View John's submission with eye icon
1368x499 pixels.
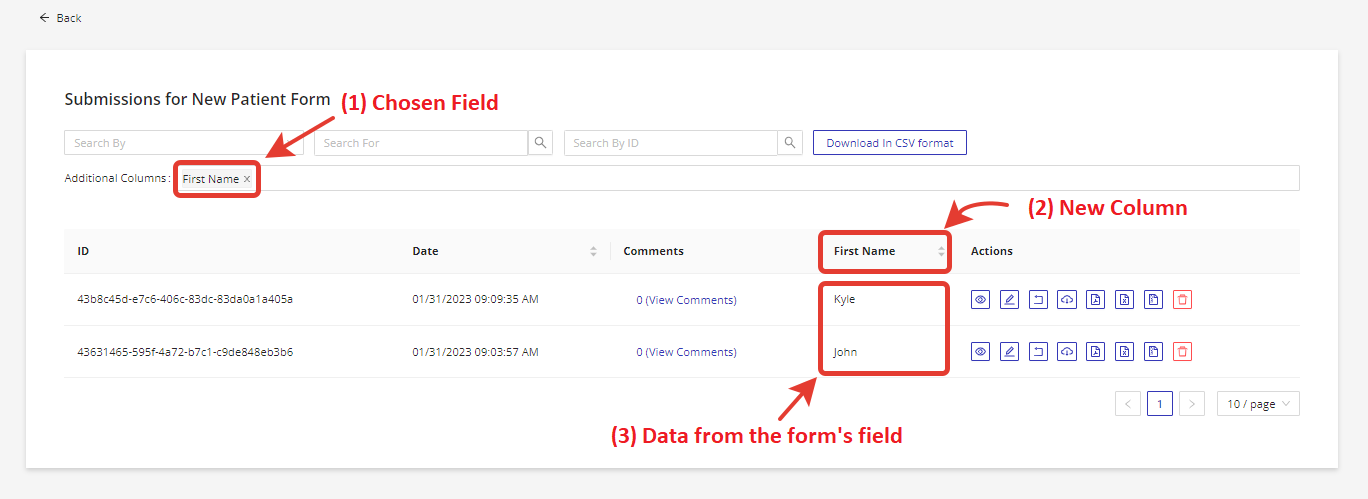coord(981,351)
